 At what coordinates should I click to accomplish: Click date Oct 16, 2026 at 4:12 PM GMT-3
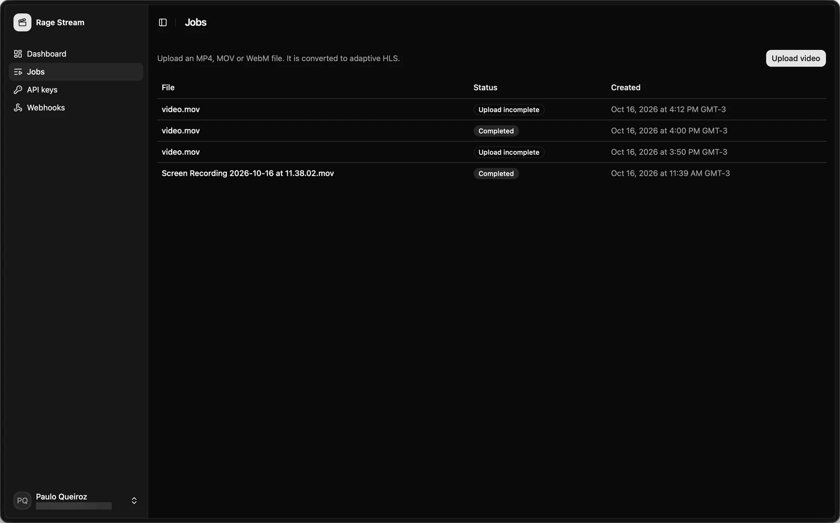pos(669,109)
